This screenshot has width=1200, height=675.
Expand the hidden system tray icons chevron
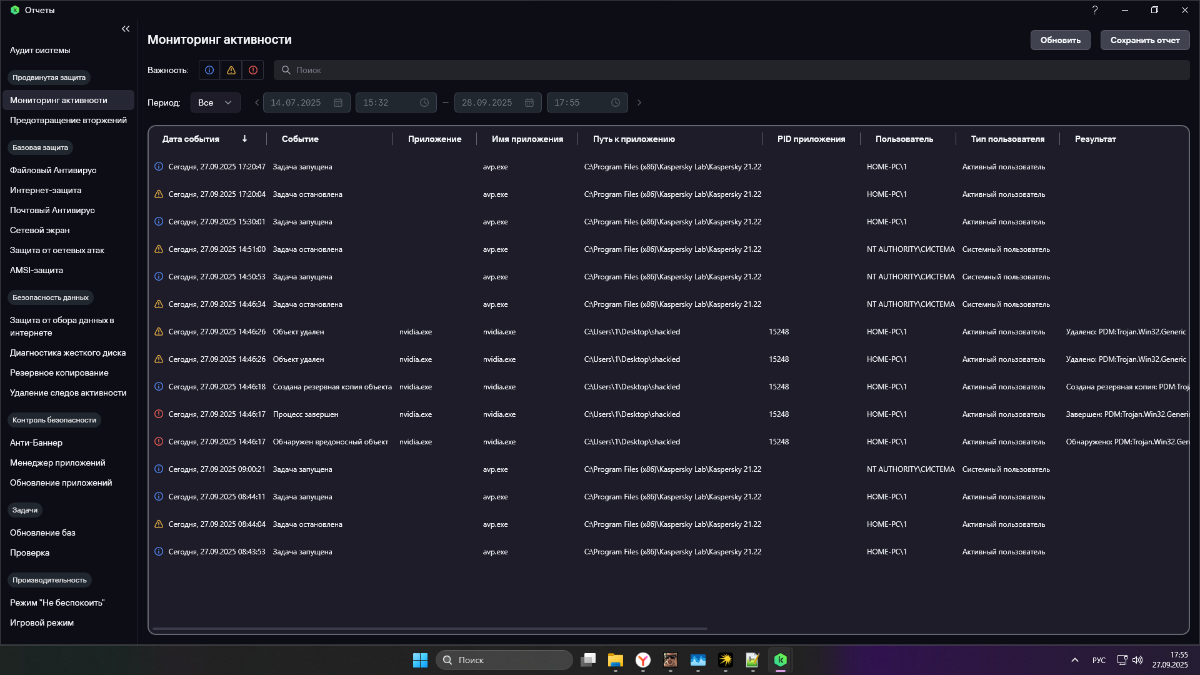click(1075, 660)
